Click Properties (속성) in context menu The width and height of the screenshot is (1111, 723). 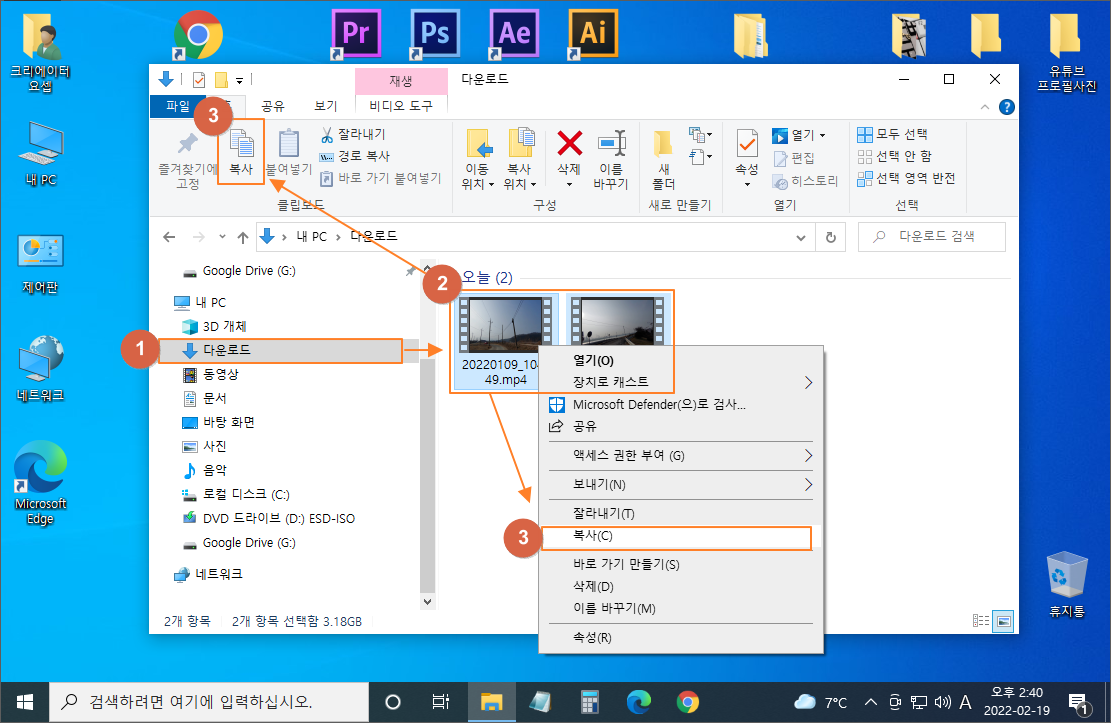(681, 637)
